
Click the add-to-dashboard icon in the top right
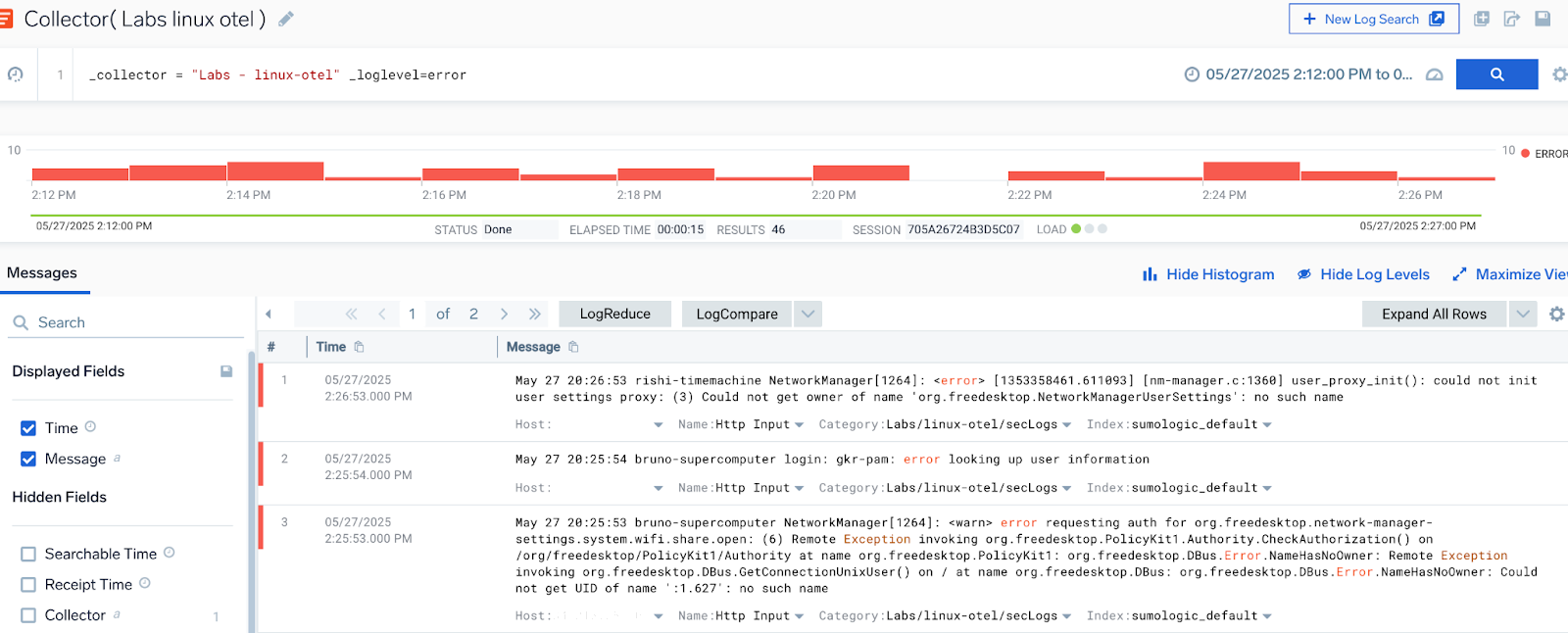tap(1482, 19)
